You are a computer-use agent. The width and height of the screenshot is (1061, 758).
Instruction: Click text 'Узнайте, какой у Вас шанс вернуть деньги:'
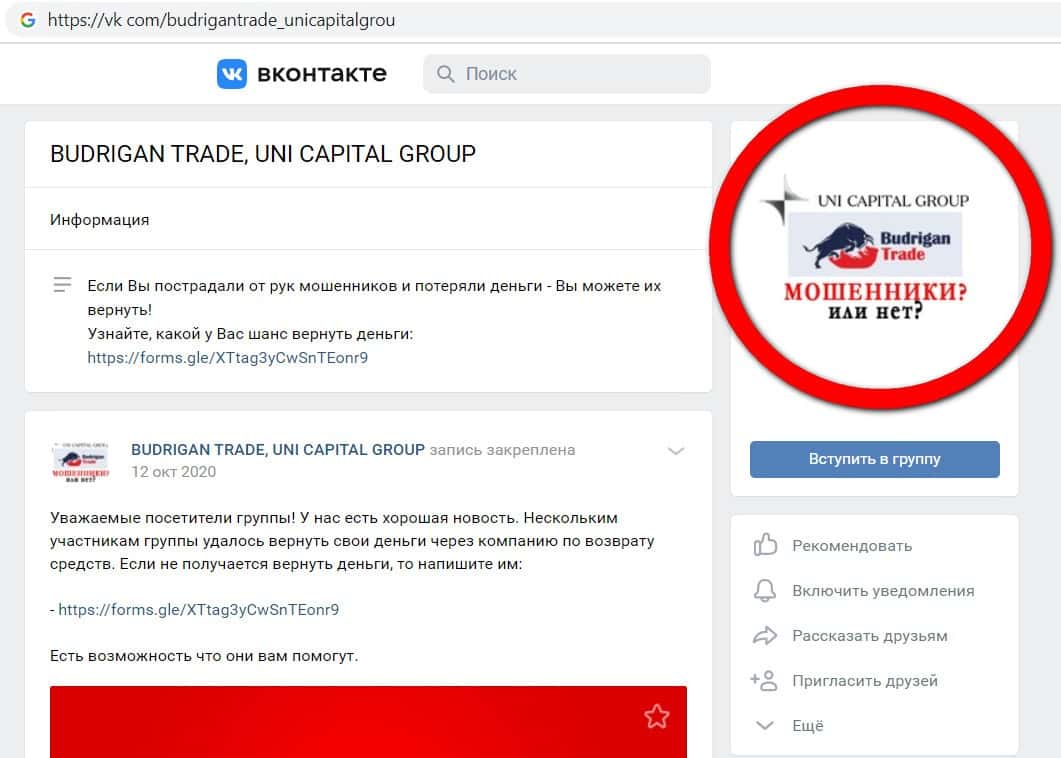(x=250, y=334)
